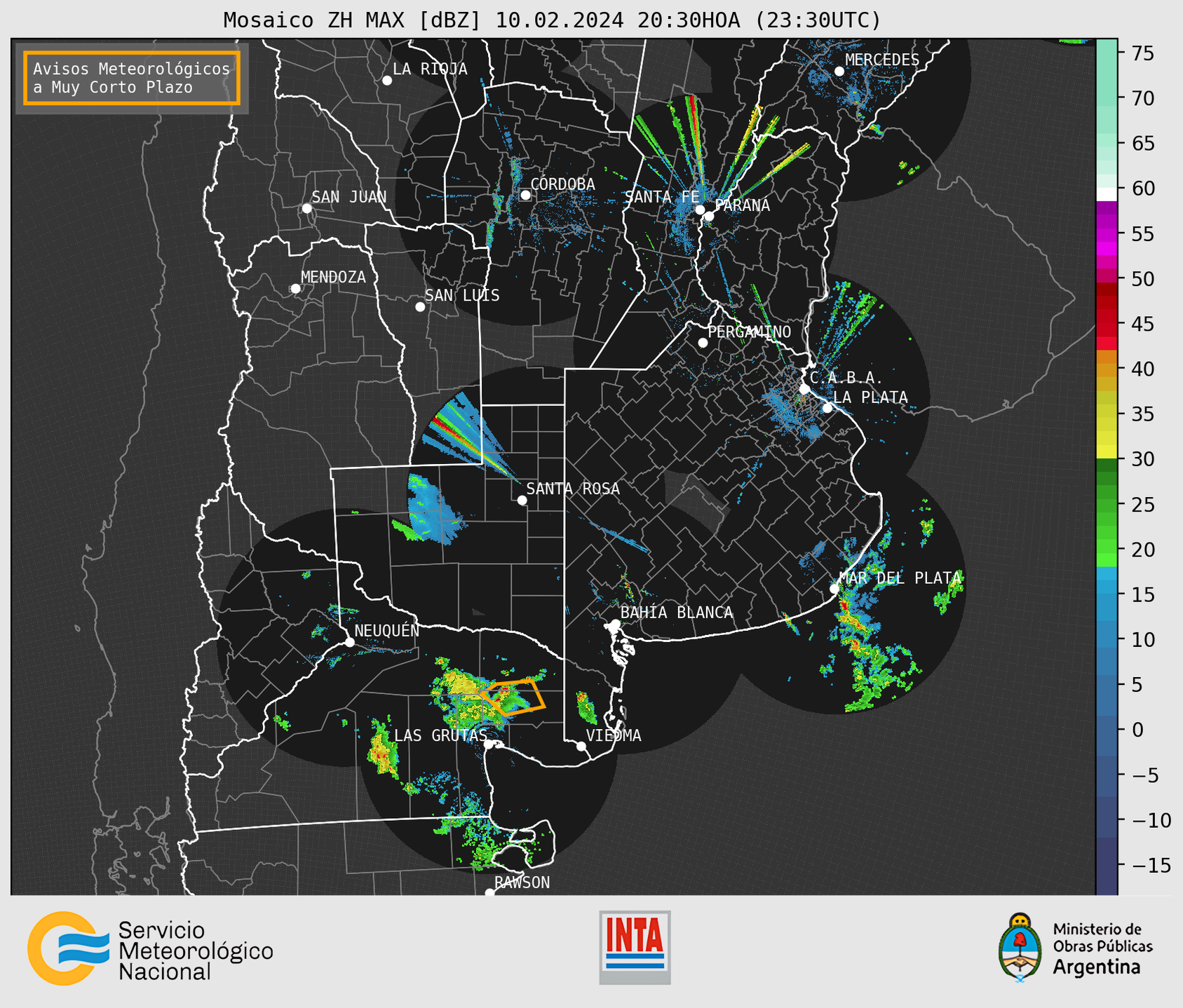Click the Neuquén city marker dot
Viewport: 1183px width, 1008px height.
point(350,642)
